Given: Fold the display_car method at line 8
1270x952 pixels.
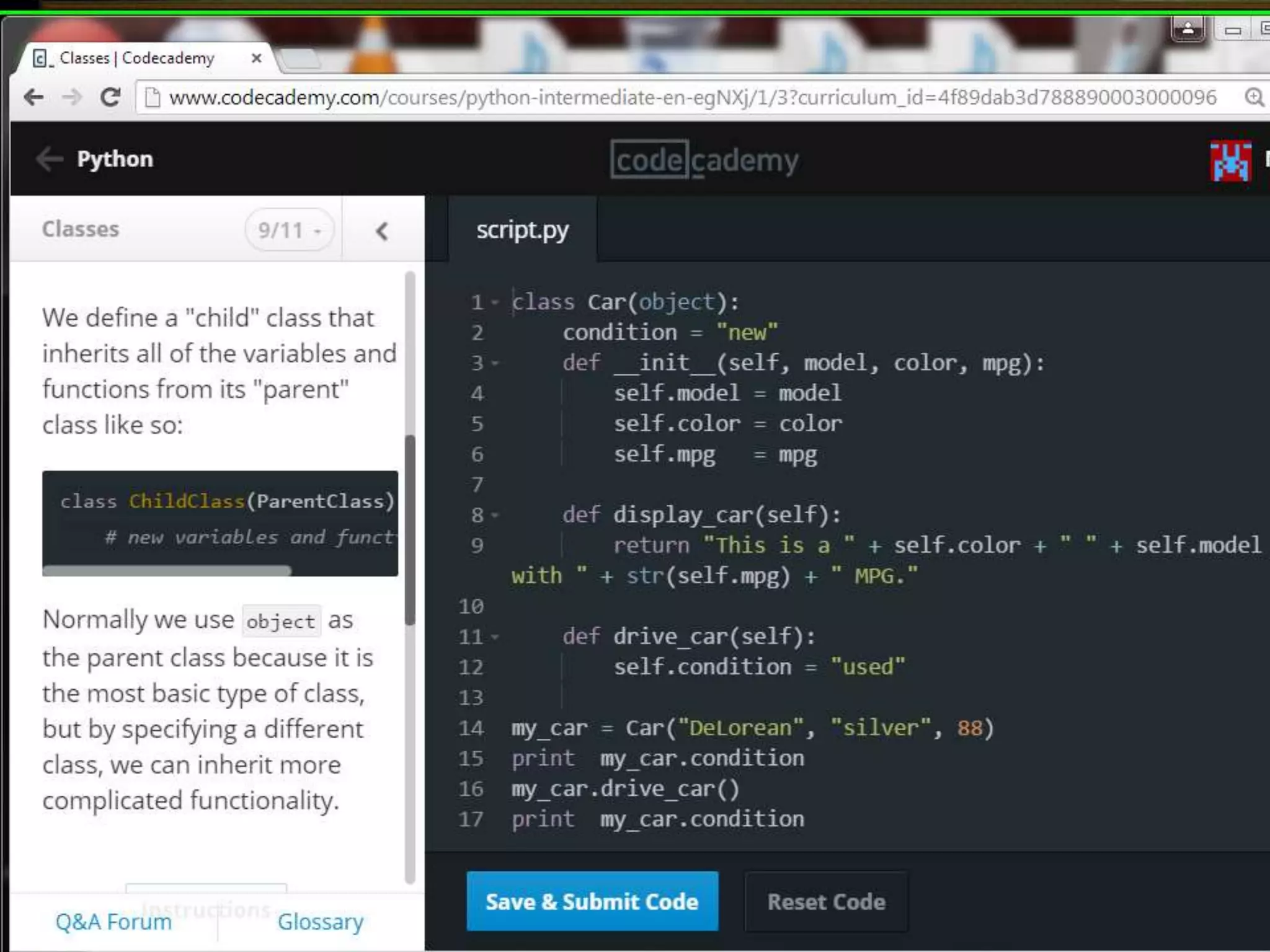Looking at the screenshot, I should [x=495, y=515].
